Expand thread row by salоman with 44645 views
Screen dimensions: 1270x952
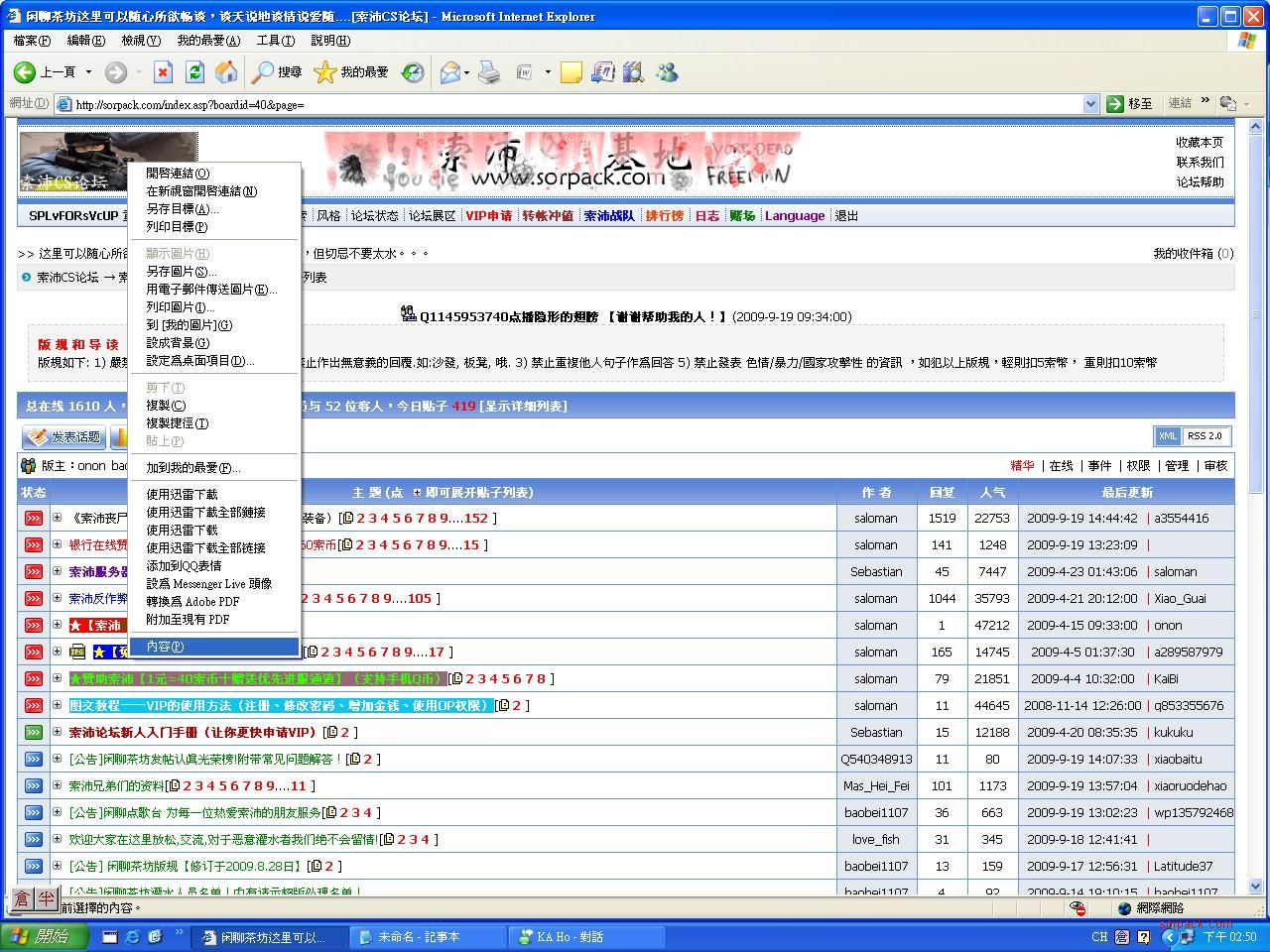[58, 706]
